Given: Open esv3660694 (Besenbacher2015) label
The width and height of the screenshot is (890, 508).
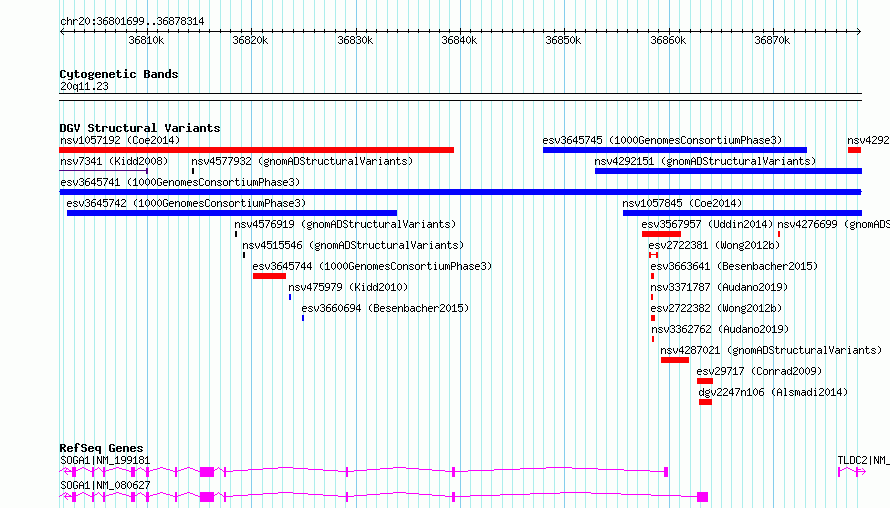Looking at the screenshot, I should click(385, 308).
